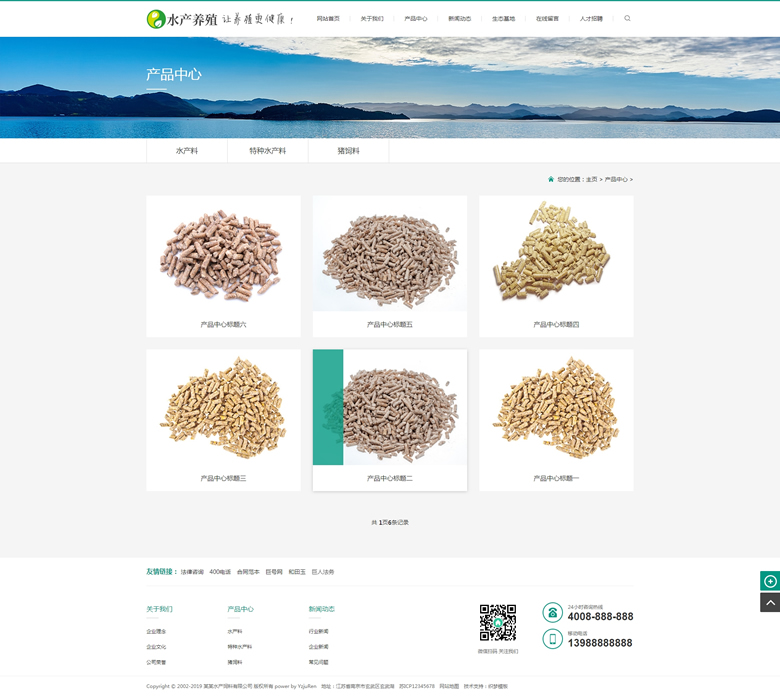Click the 法律咨询 friendly link
This screenshot has height=696, width=780.
tap(191, 572)
